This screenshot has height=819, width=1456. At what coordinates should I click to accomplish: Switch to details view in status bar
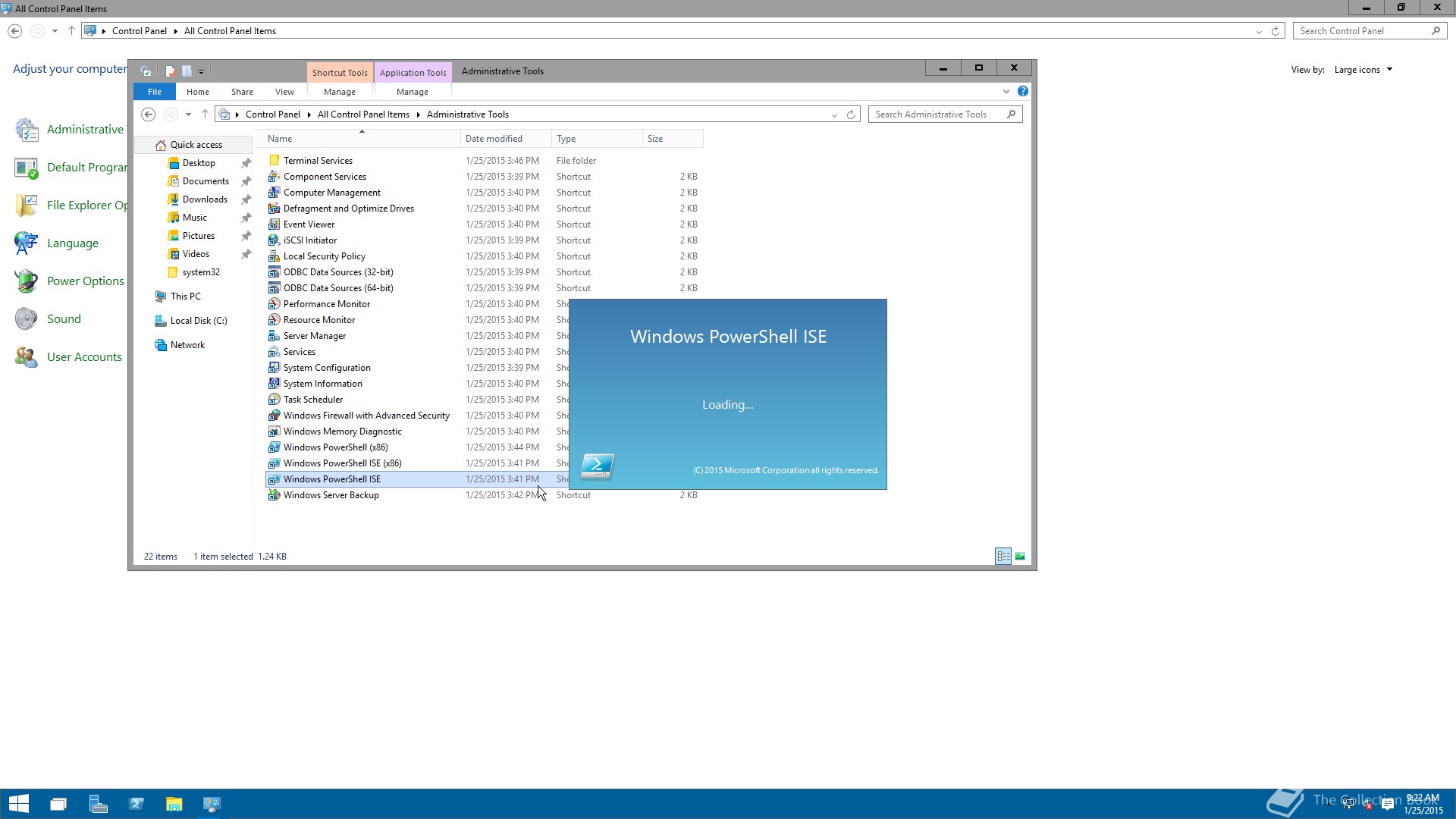tap(1003, 557)
